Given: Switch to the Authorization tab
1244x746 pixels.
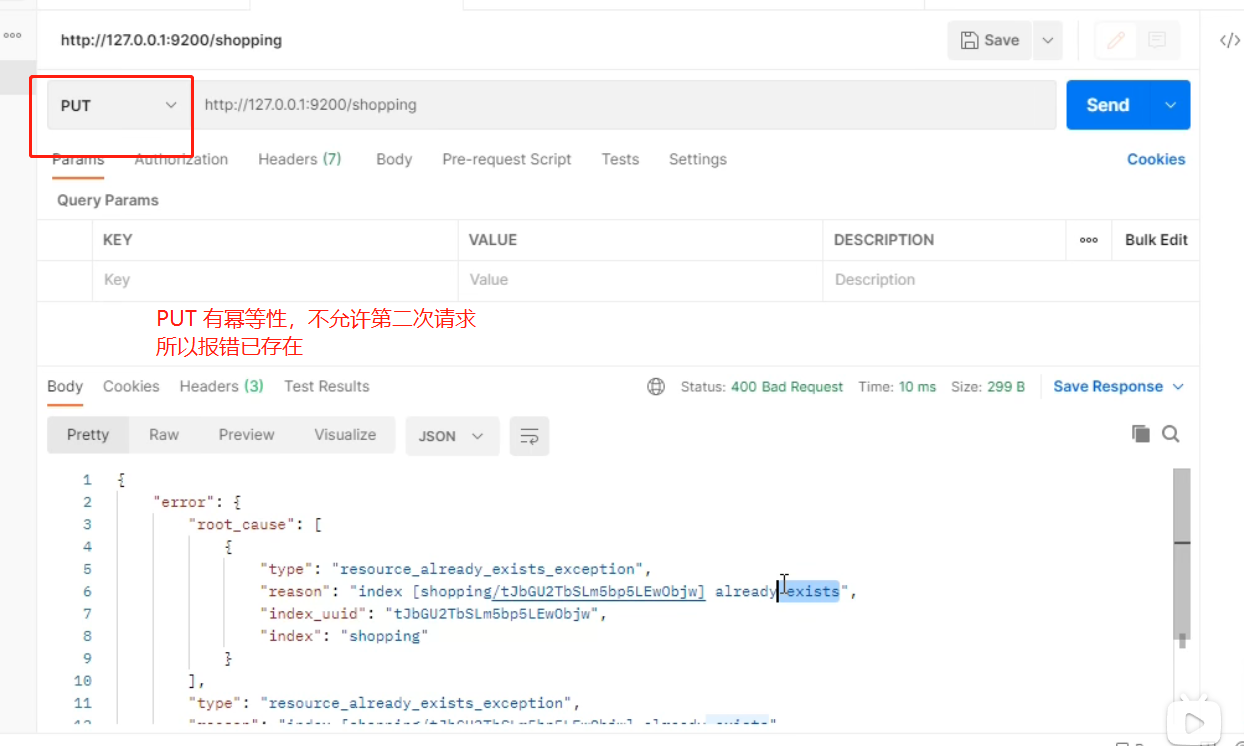Looking at the screenshot, I should [x=181, y=159].
